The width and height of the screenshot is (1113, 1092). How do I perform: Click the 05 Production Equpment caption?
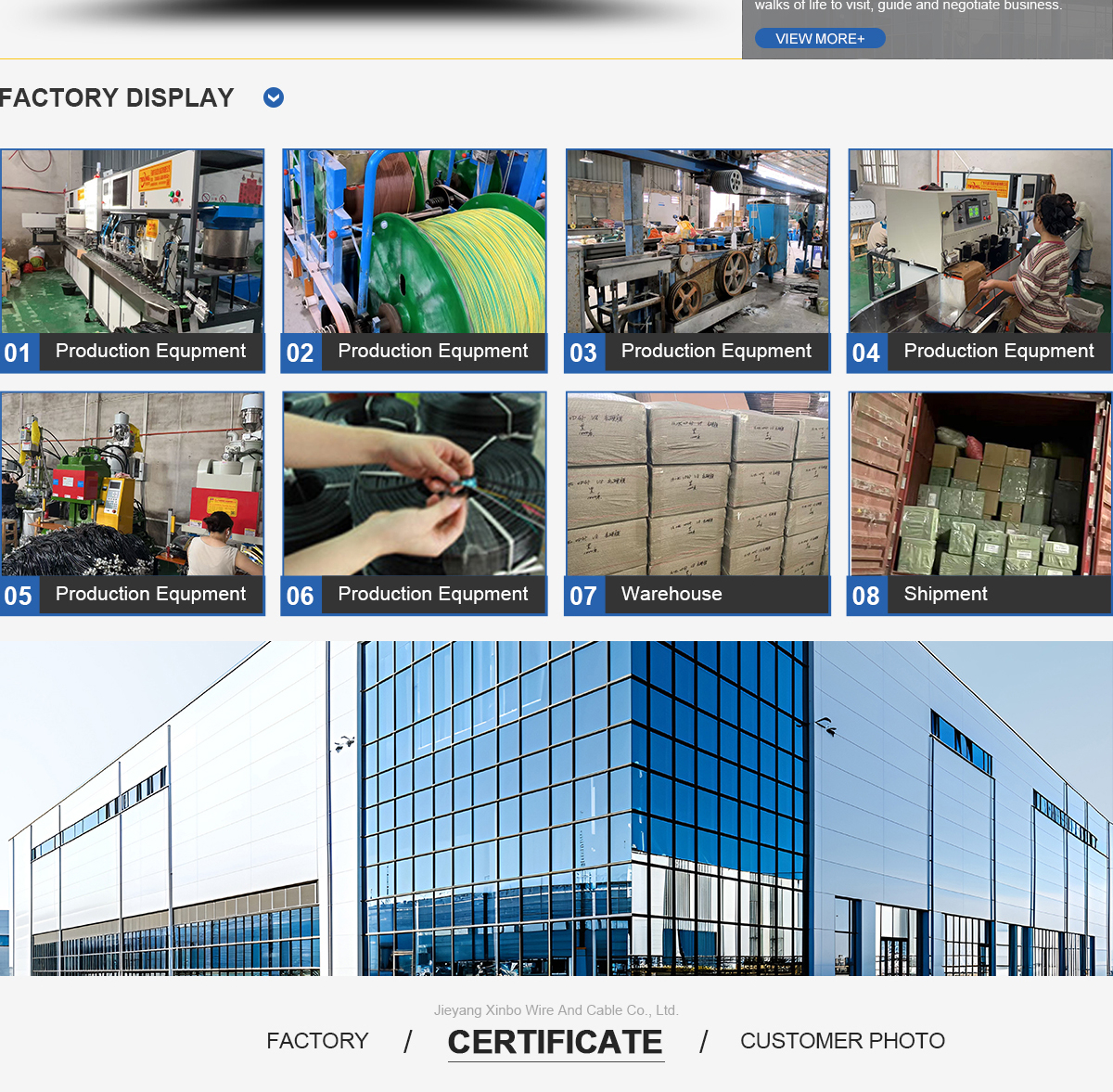click(151, 595)
